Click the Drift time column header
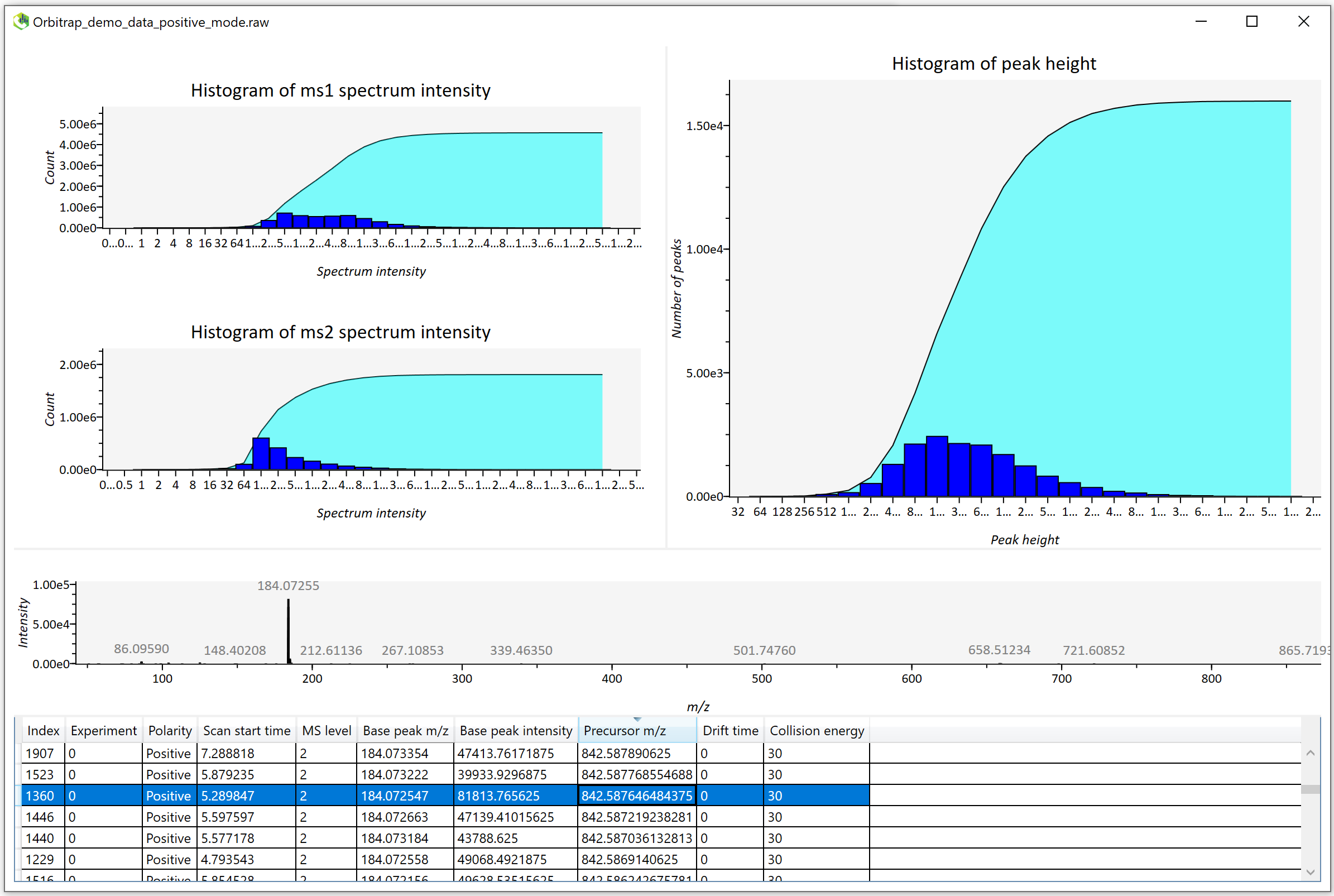 [730, 730]
